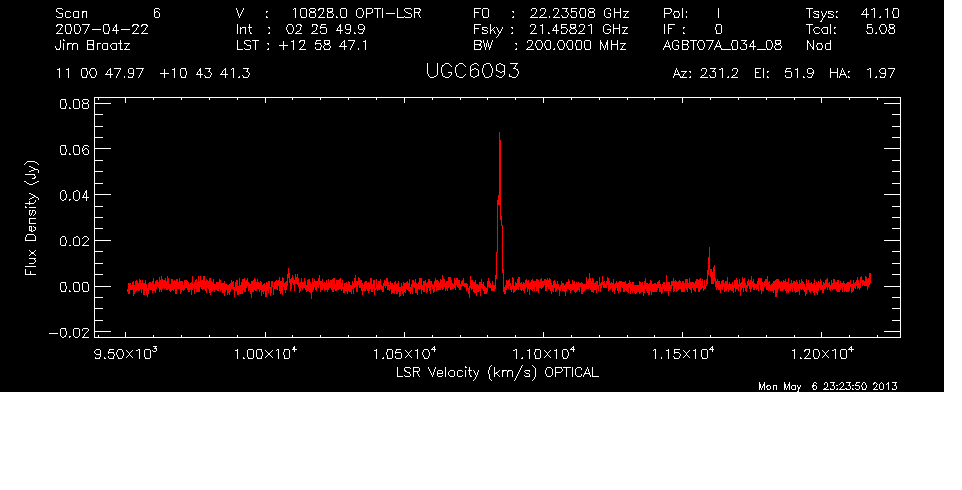962x490 pixels.
Task: Click velocity value 10828.0 OPTI-LSR
Action: click(356, 13)
